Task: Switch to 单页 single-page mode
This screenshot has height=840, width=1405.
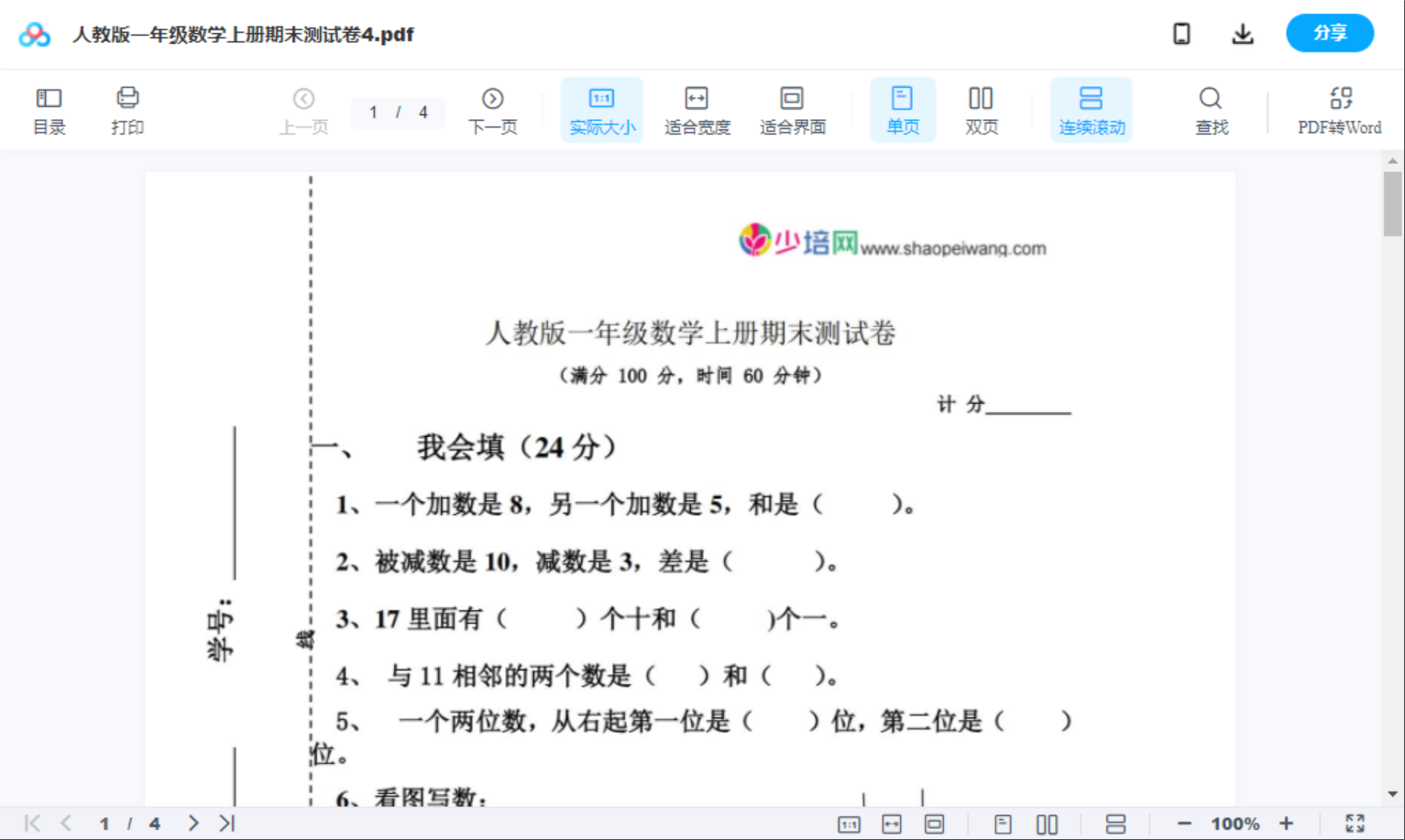Action: pos(903,109)
